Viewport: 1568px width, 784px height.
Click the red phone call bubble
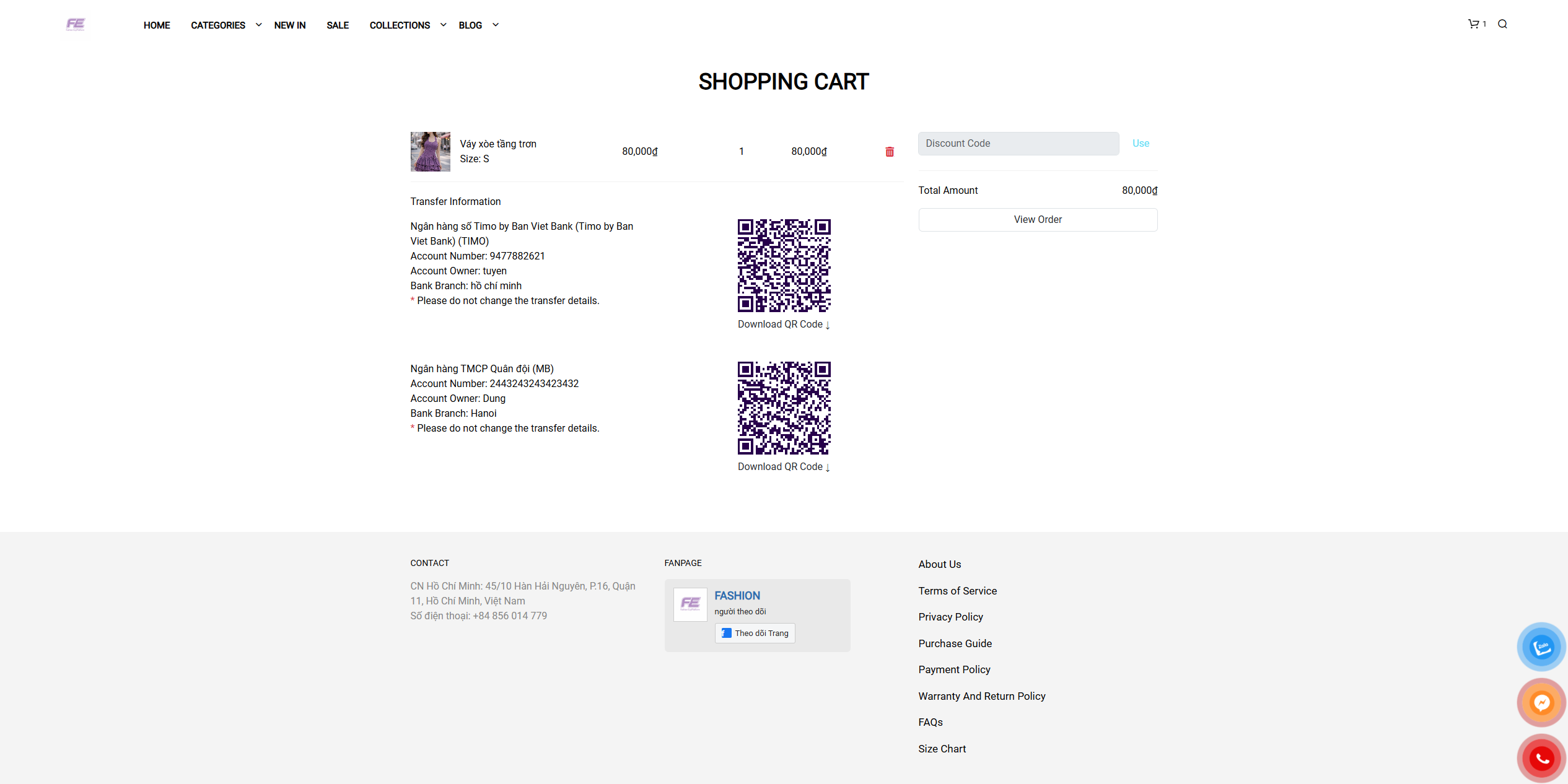click(x=1541, y=758)
